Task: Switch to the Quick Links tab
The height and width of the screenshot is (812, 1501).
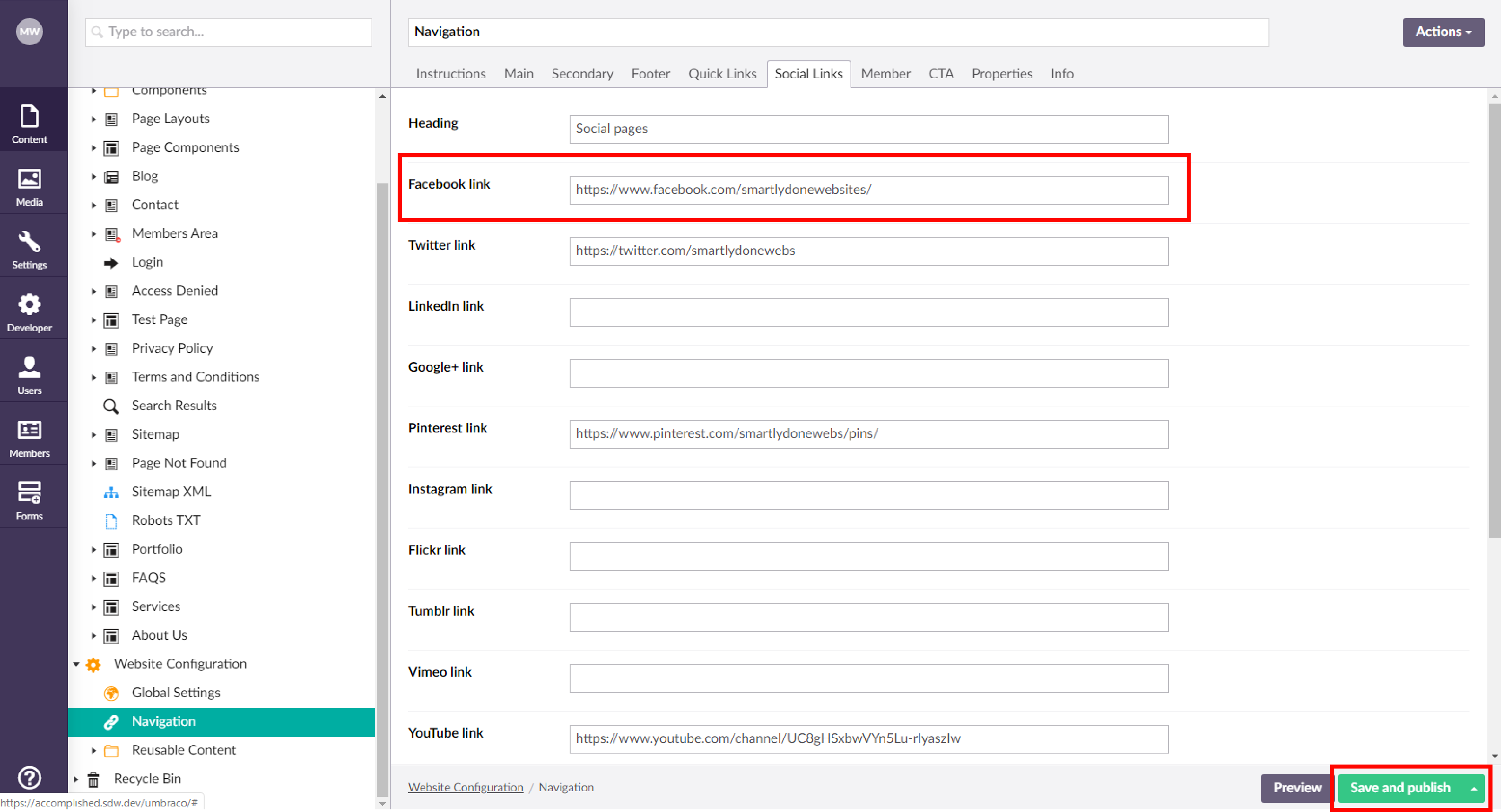Action: click(x=722, y=74)
